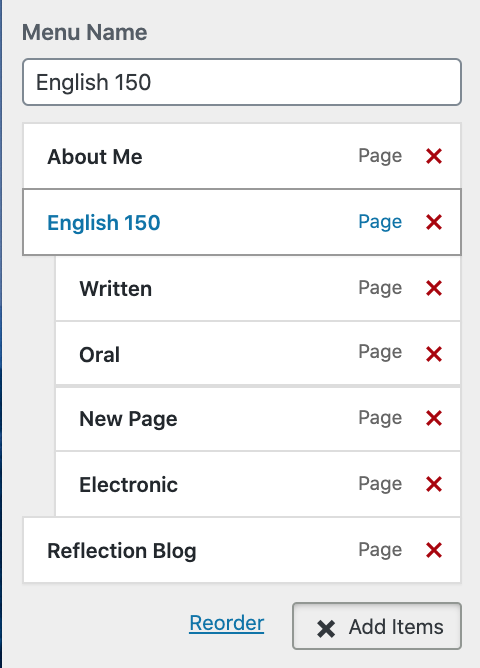Click the Add Items button
The image size is (480, 668).
[x=377, y=626]
